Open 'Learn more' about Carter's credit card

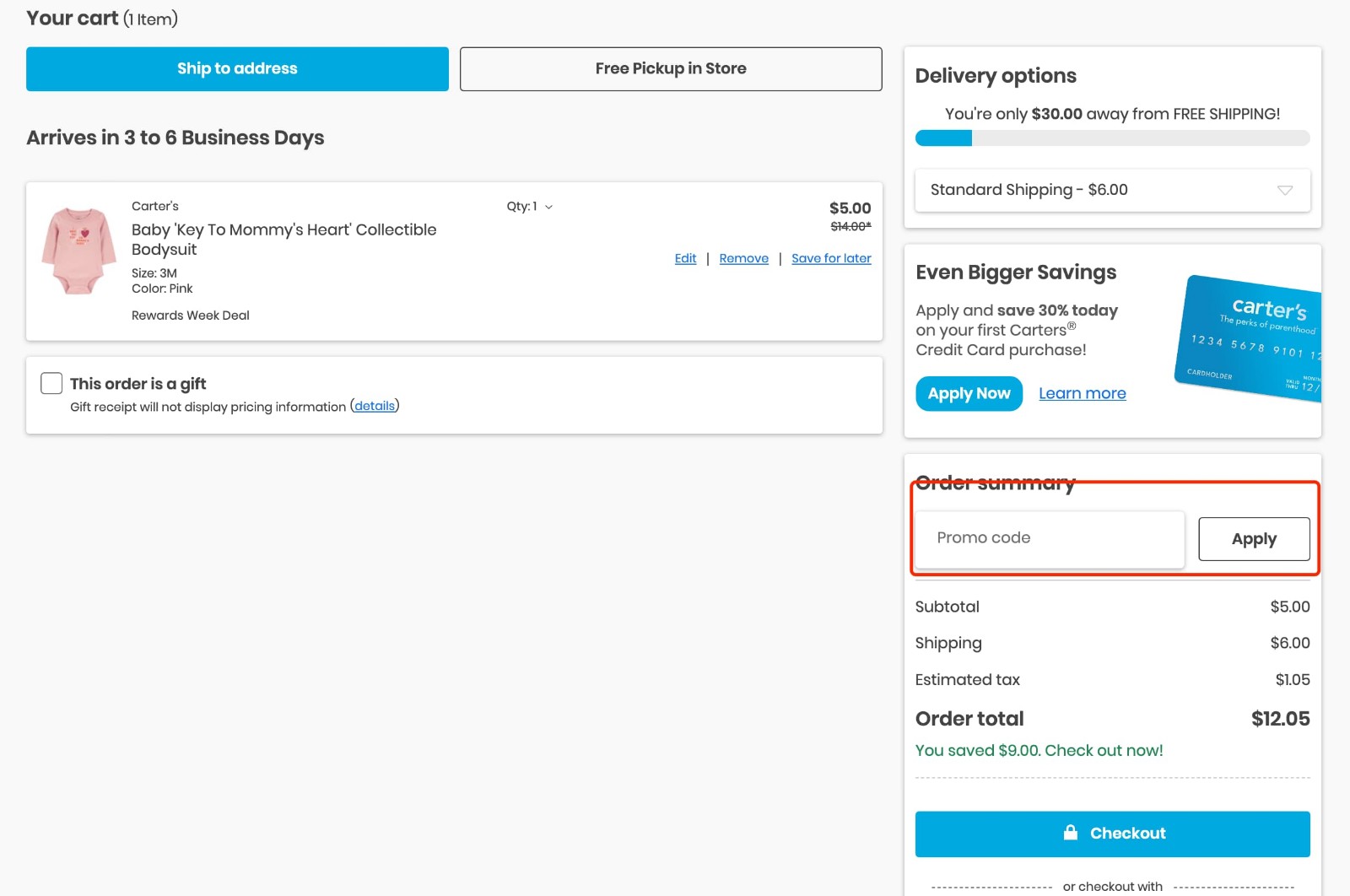coord(1083,393)
